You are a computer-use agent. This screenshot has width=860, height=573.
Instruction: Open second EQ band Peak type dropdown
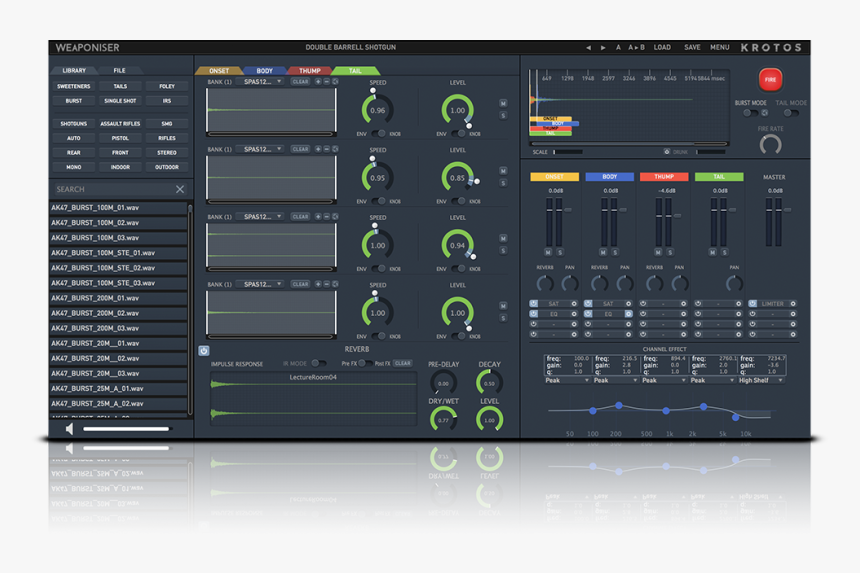(615, 381)
